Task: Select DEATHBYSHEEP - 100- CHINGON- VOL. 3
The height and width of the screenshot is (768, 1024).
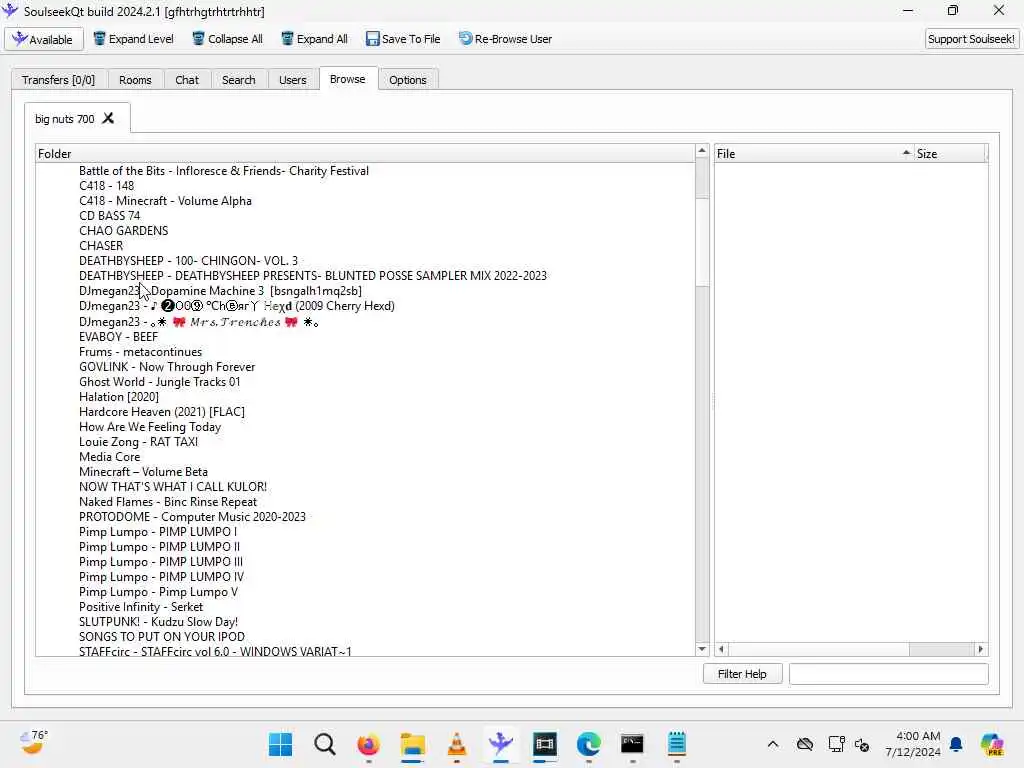Action: tap(188, 261)
